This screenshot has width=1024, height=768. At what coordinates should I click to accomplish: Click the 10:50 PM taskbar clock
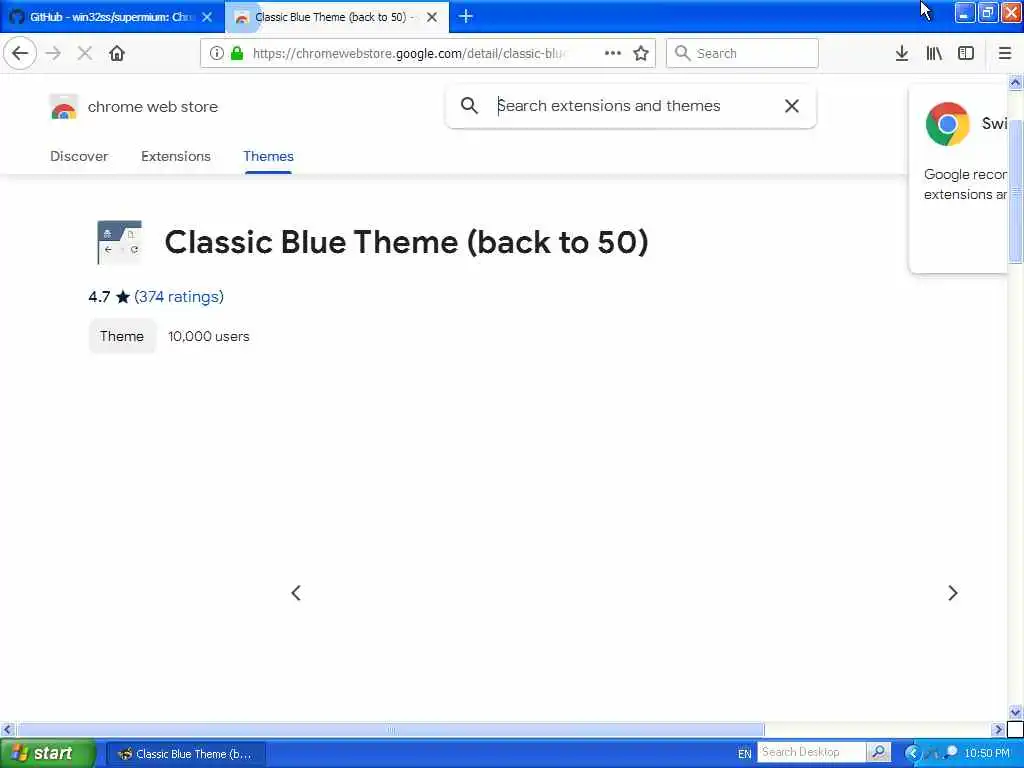tap(987, 753)
